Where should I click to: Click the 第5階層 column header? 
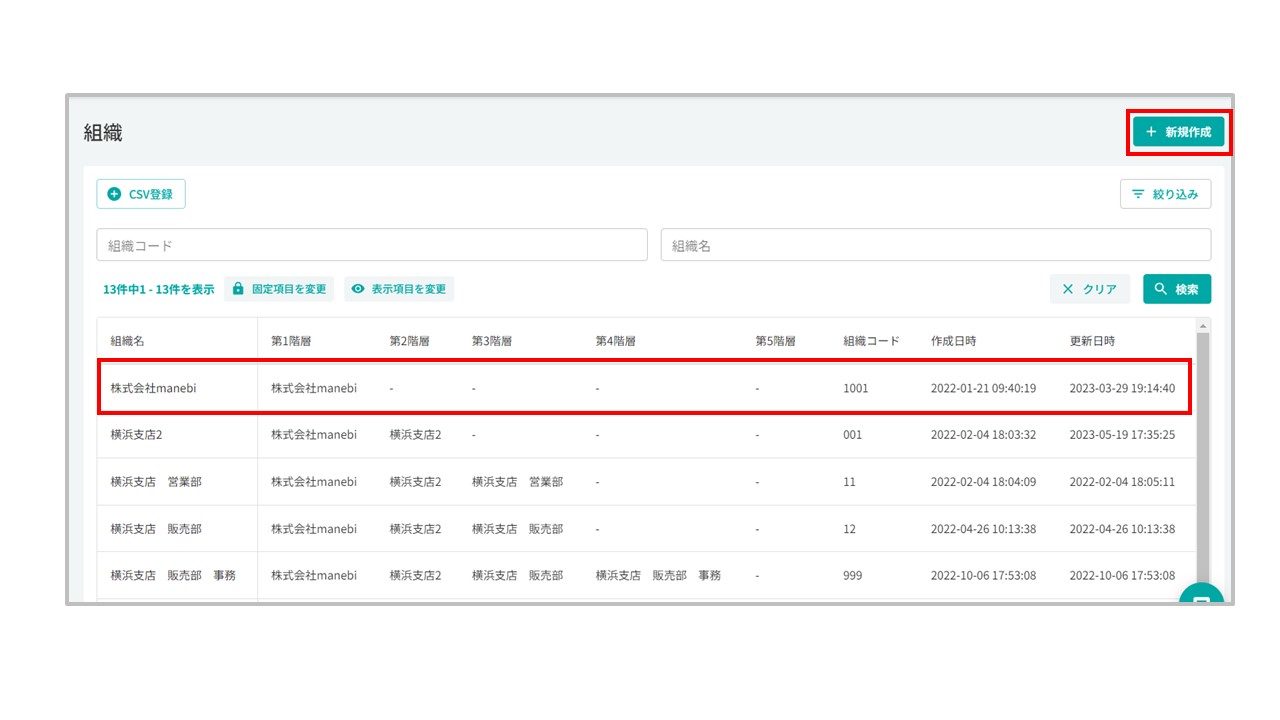776,341
